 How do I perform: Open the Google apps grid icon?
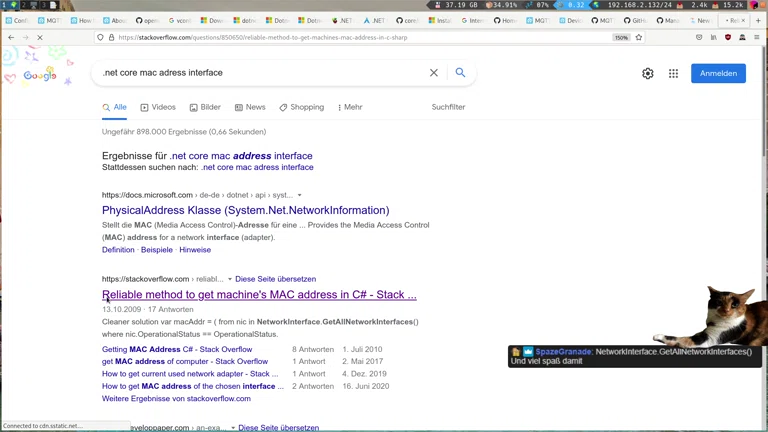coord(673,73)
